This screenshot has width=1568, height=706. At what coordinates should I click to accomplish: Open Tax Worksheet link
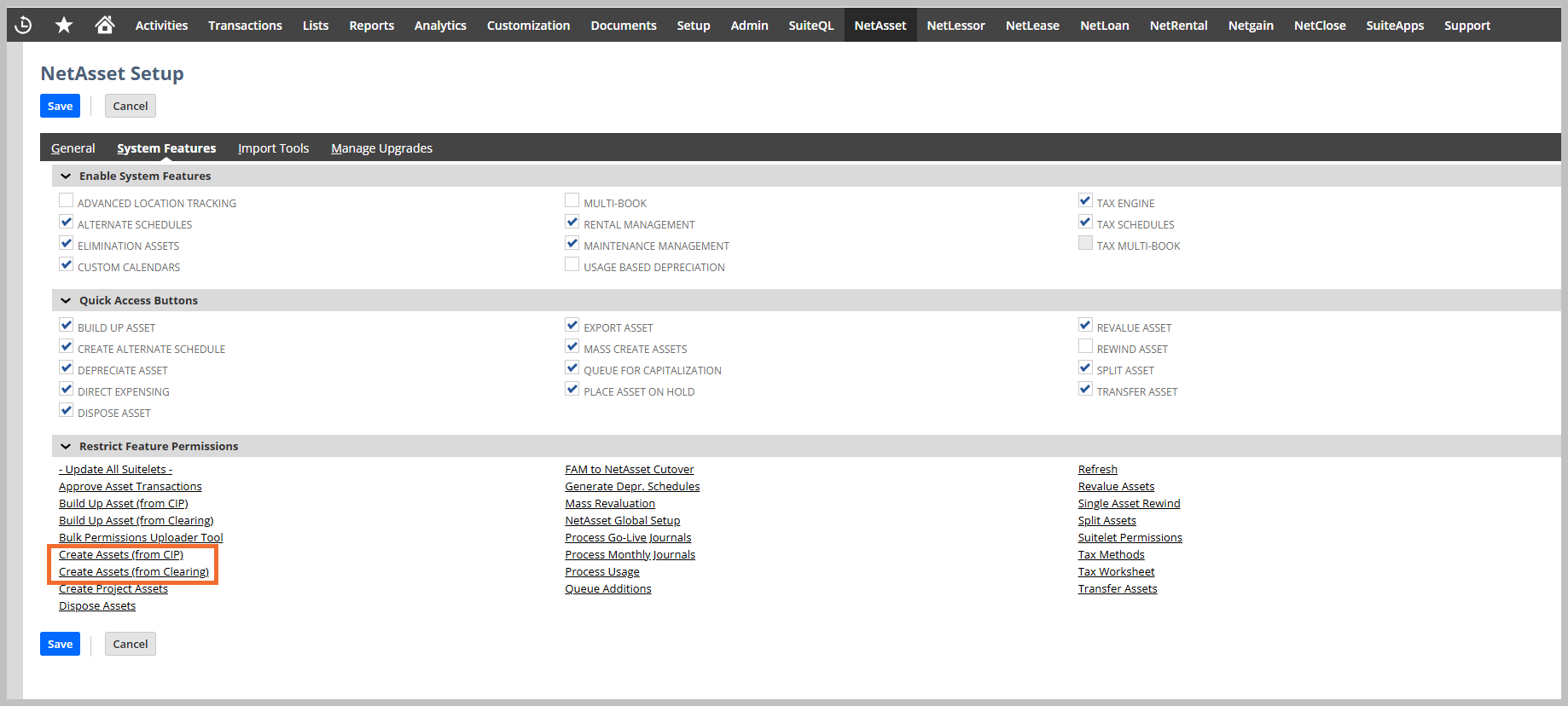(1117, 571)
